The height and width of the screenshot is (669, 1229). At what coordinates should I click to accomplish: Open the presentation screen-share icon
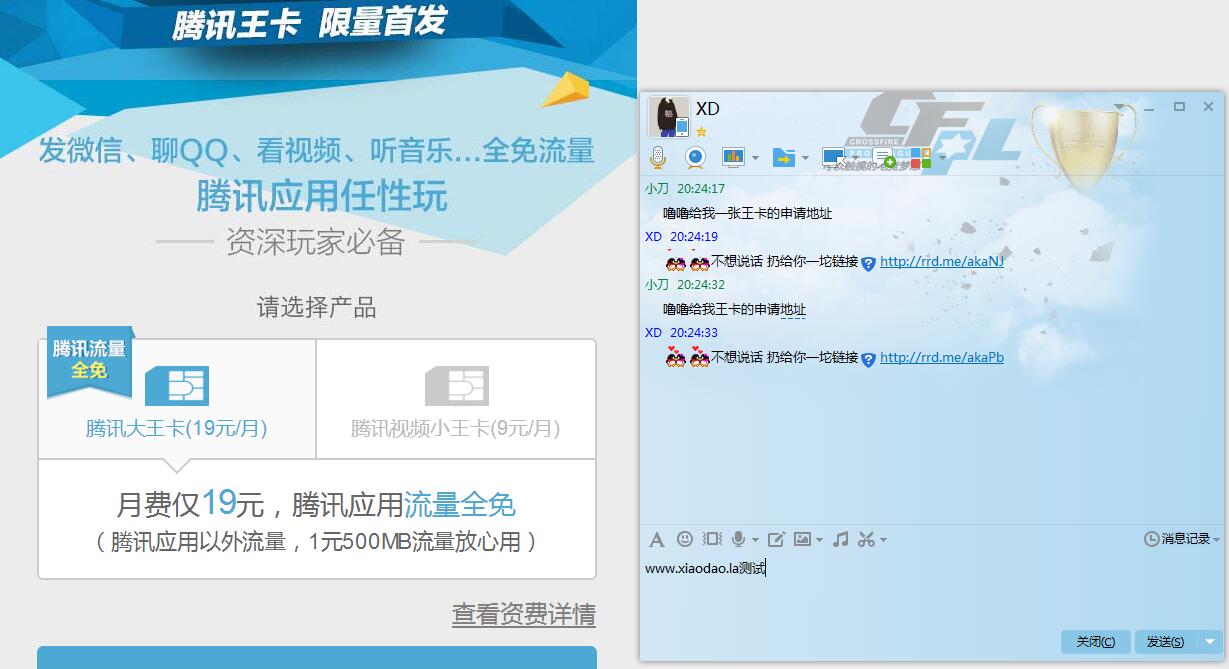[734, 157]
